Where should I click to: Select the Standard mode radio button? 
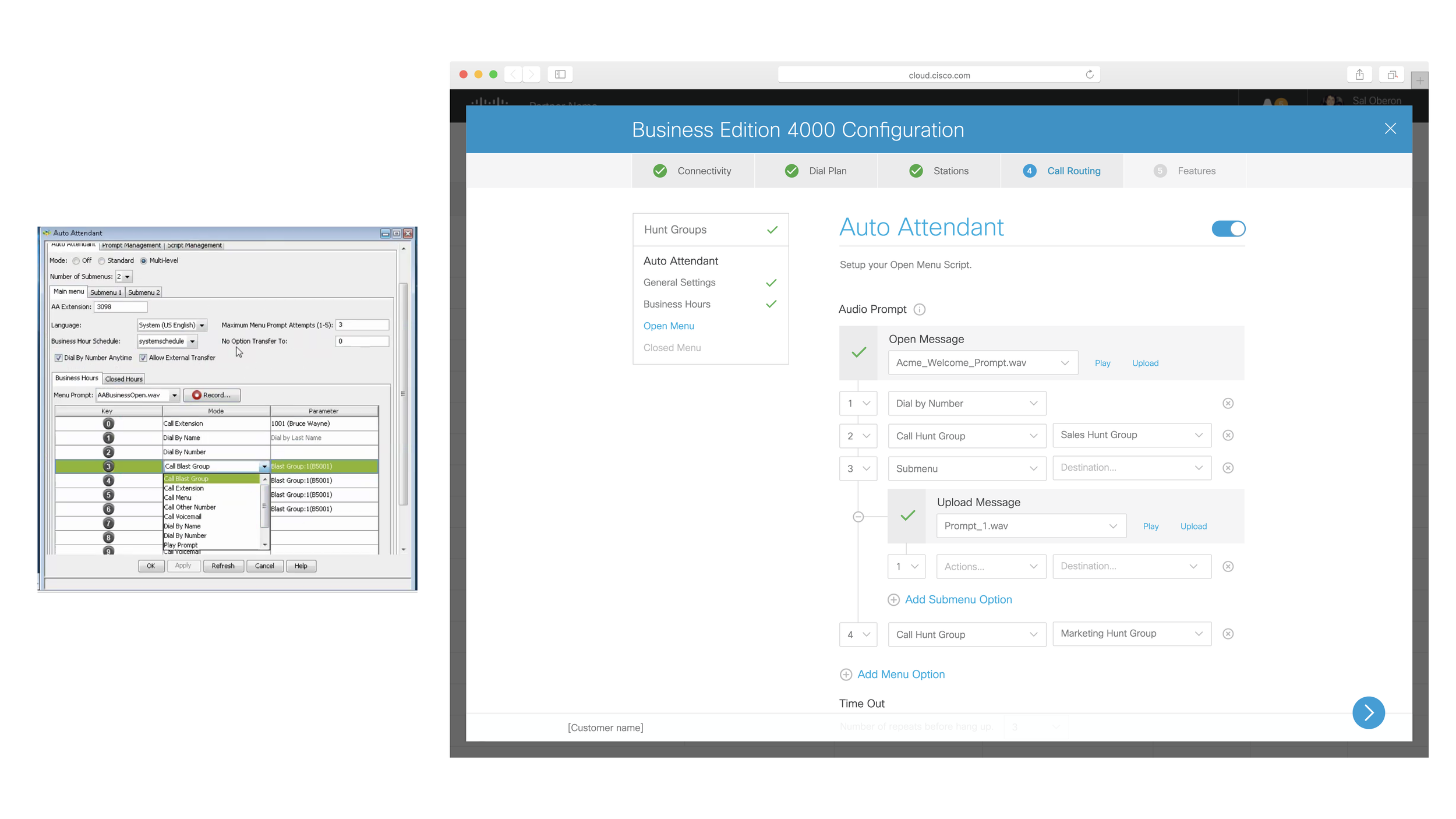102,261
